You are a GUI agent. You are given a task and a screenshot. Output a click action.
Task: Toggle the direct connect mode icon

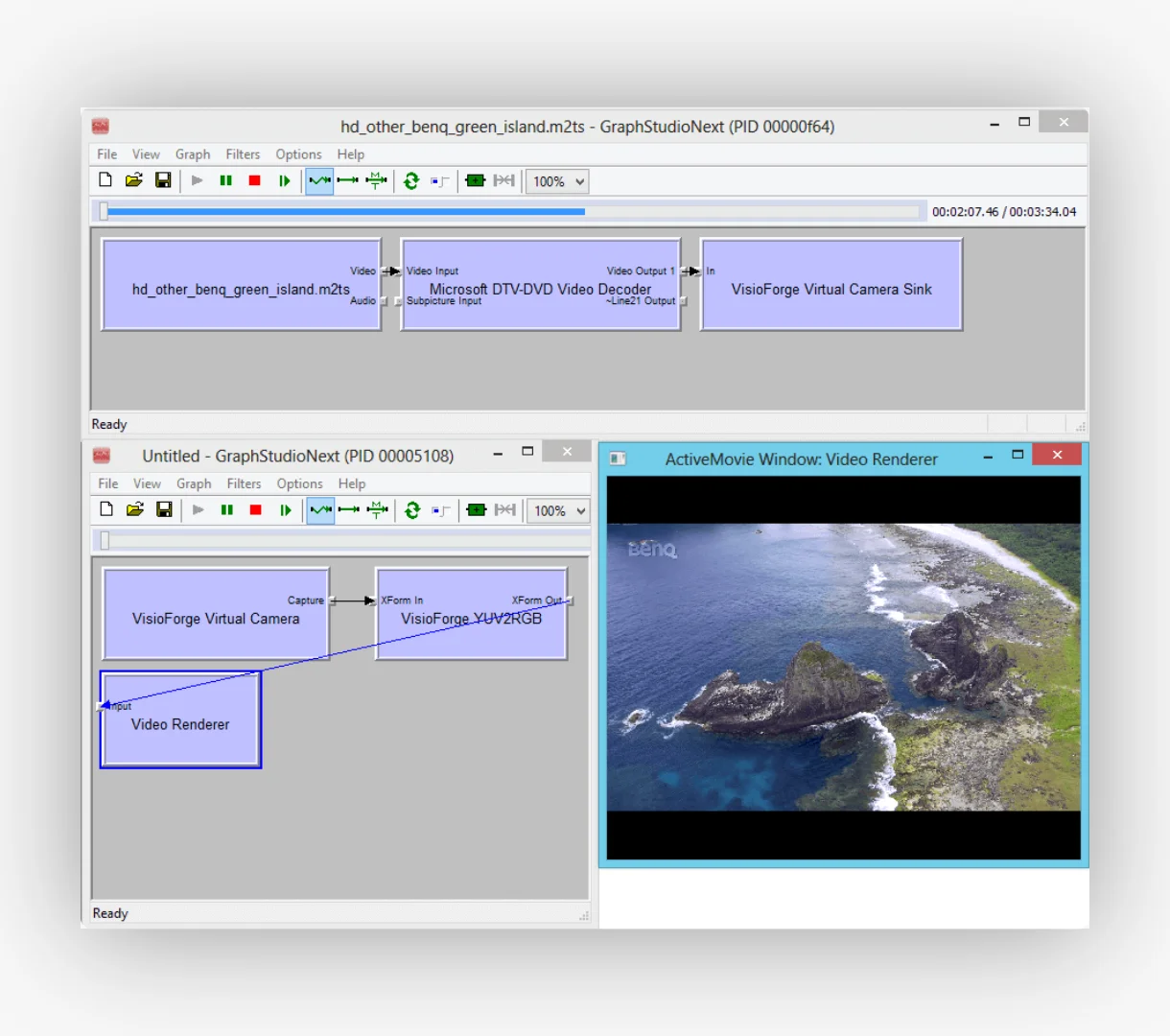347,180
